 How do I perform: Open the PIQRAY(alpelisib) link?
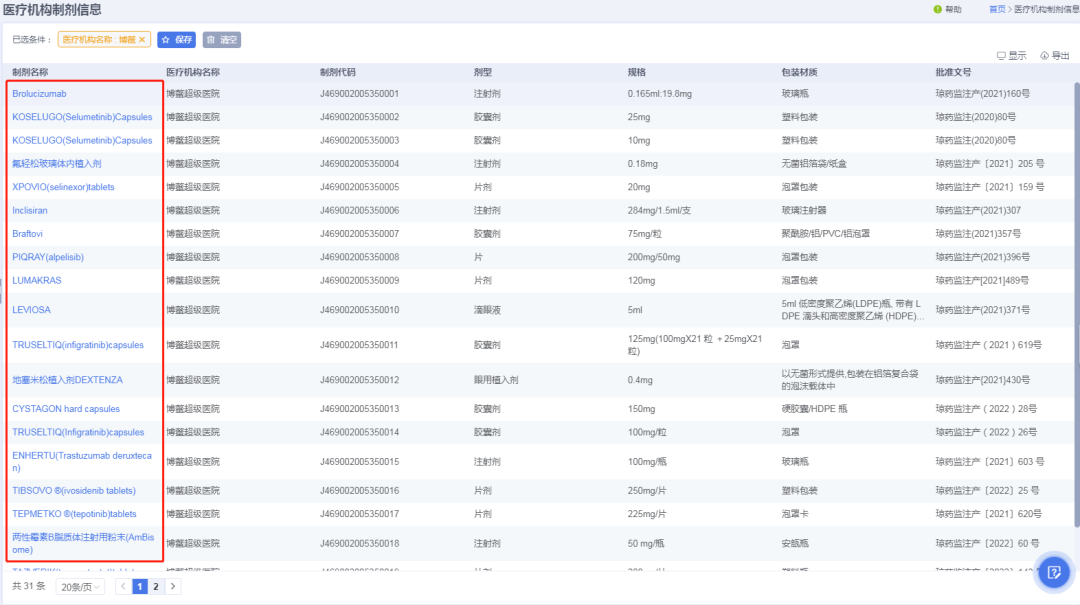(48, 258)
